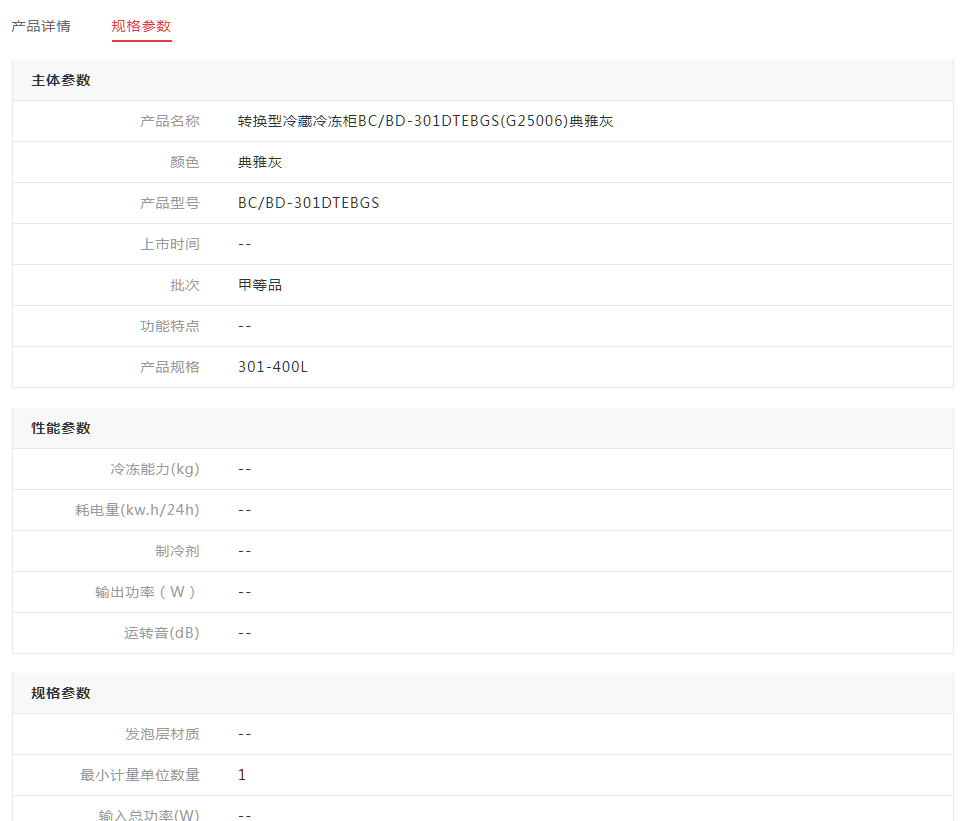
Task: Click the 颜色 row label
Action: (x=184, y=162)
